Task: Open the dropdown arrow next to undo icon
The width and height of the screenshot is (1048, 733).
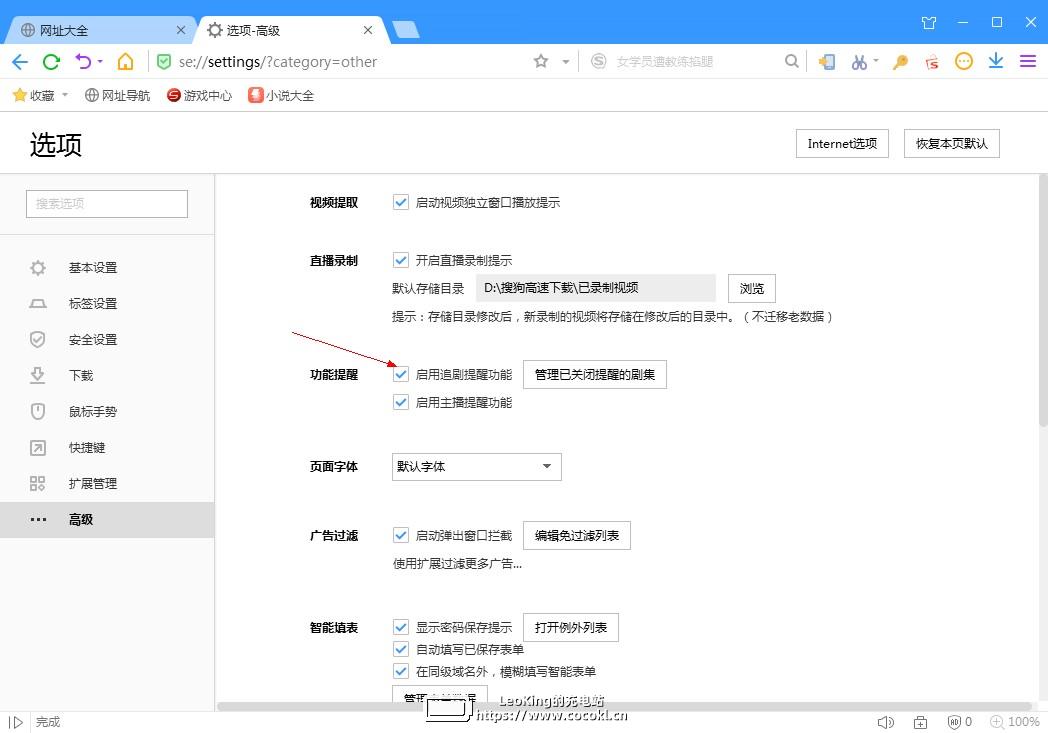Action: [x=100, y=61]
